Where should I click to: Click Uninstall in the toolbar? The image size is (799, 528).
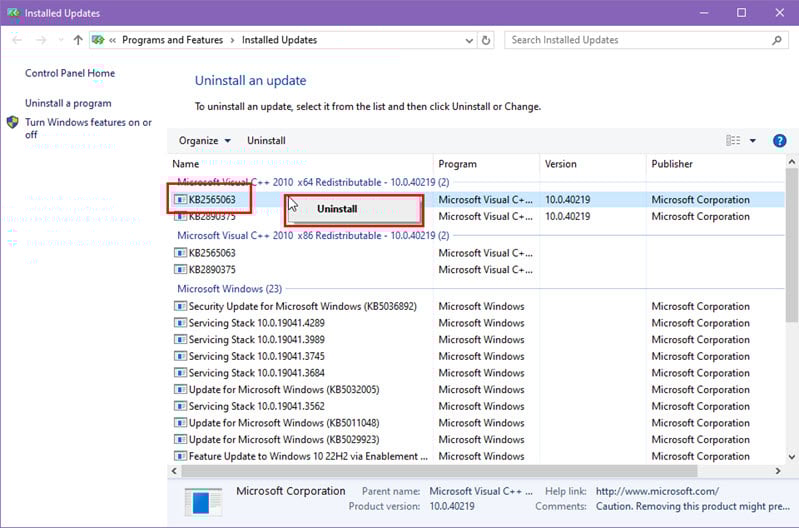click(266, 141)
